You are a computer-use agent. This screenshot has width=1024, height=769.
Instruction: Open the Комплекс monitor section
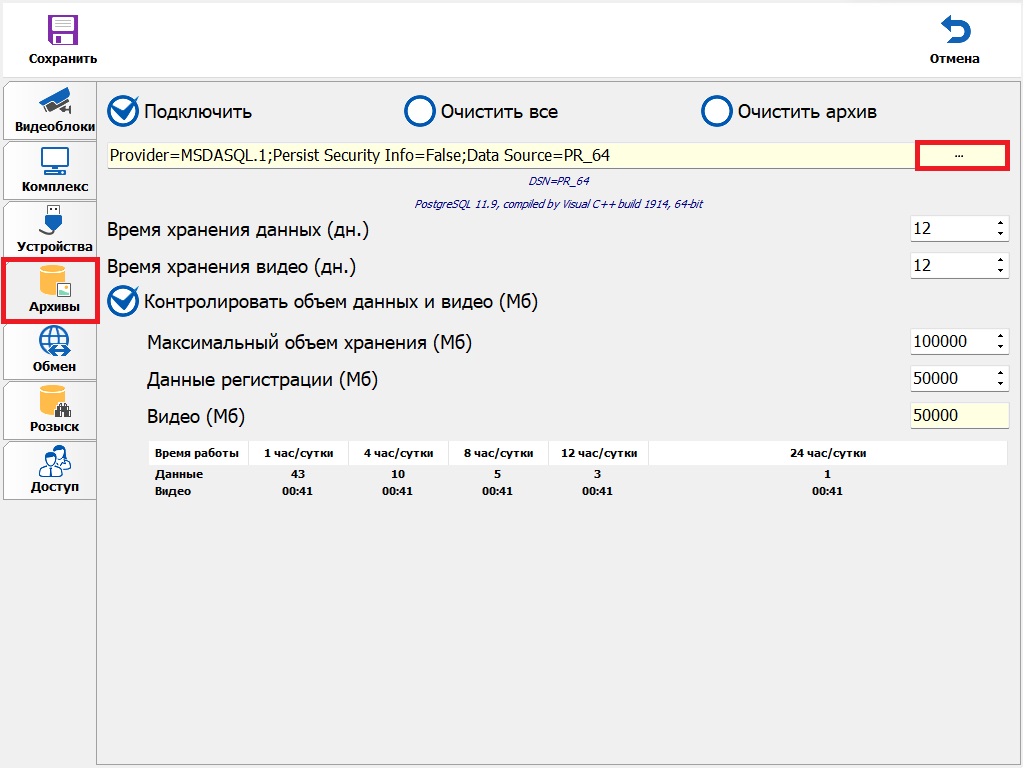52,170
